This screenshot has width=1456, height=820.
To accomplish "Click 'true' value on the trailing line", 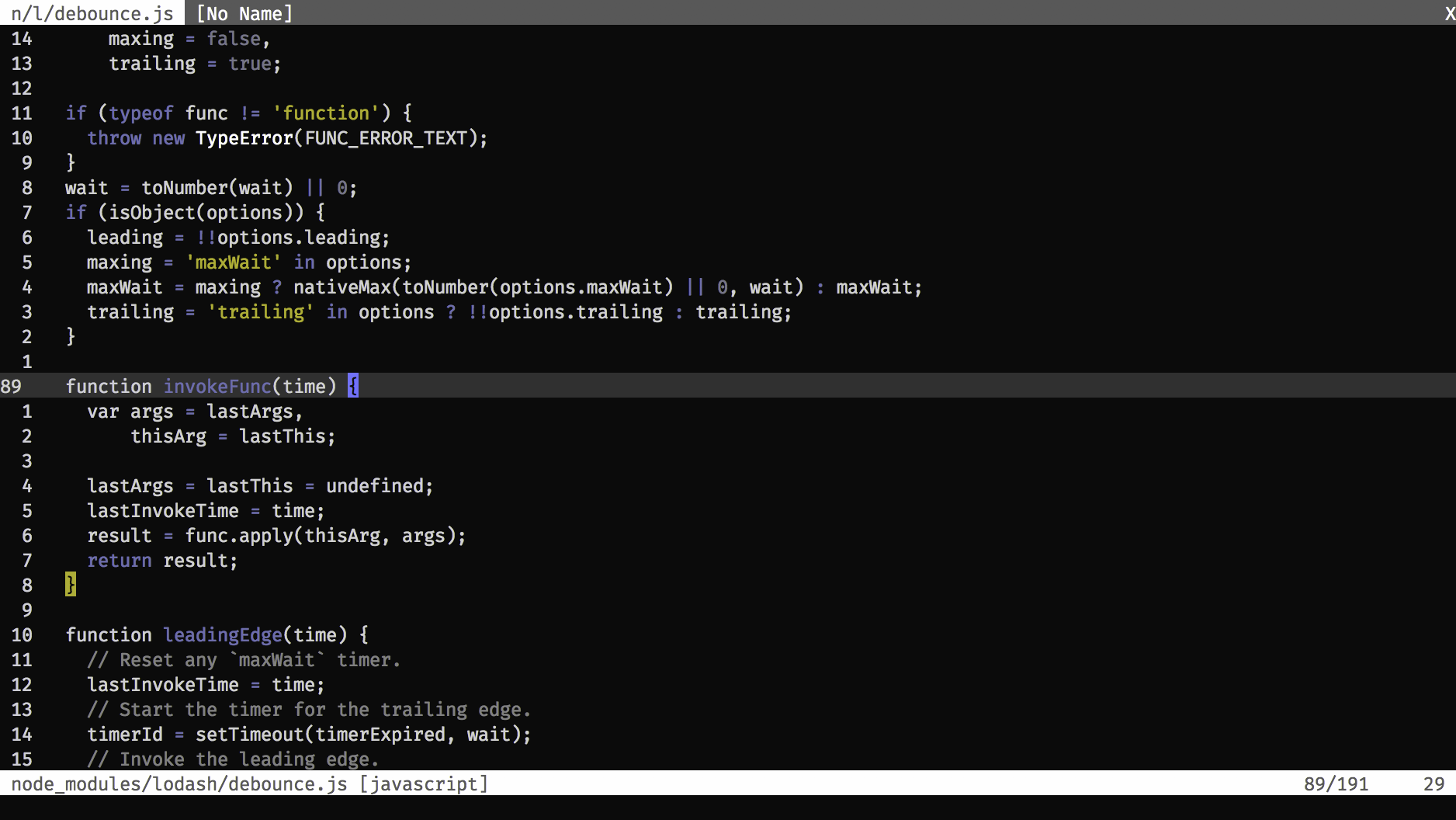I will [x=250, y=63].
